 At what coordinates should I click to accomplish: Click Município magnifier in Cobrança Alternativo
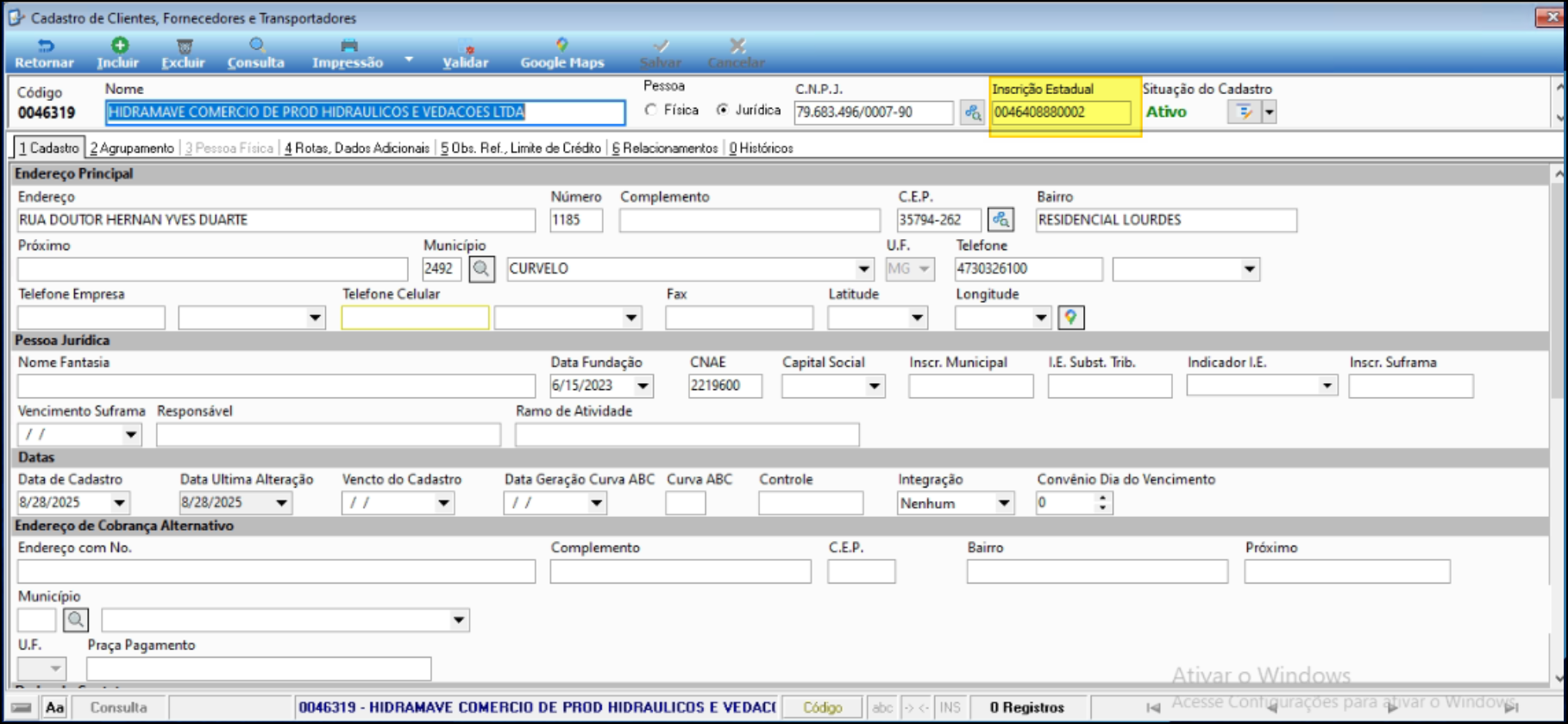(76, 620)
